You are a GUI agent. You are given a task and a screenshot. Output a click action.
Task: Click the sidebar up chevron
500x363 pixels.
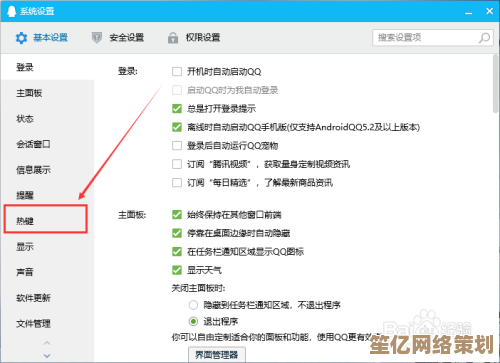coord(47,343)
